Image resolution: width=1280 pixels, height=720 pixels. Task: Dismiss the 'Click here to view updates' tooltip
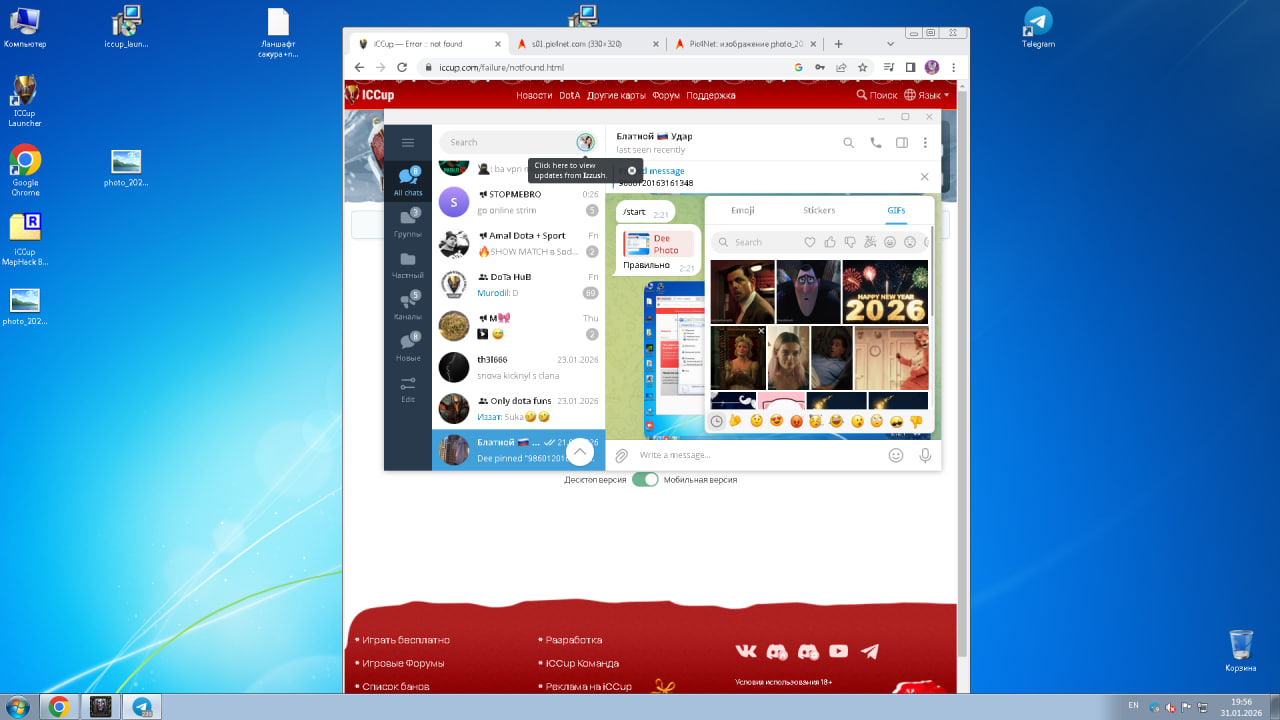coord(632,170)
